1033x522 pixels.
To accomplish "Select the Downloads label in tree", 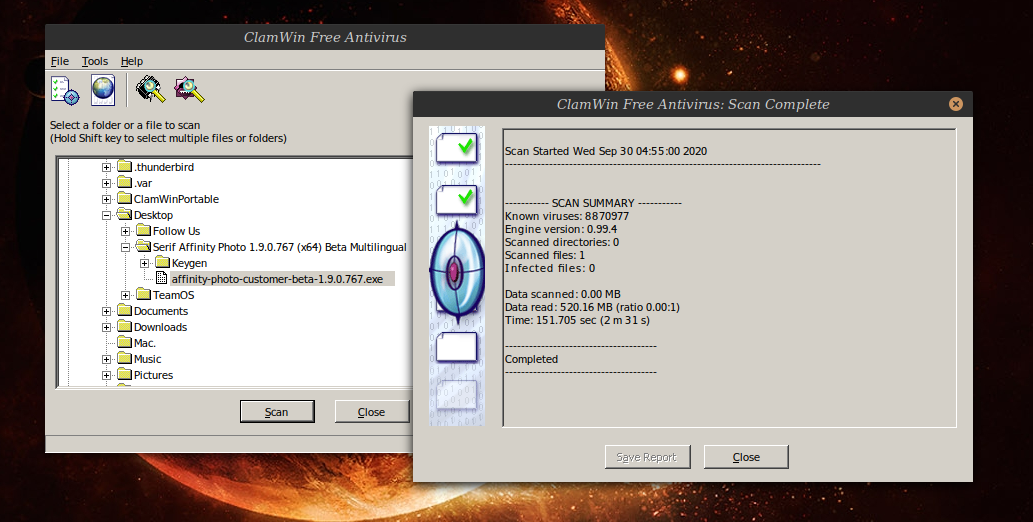I will 160,327.
